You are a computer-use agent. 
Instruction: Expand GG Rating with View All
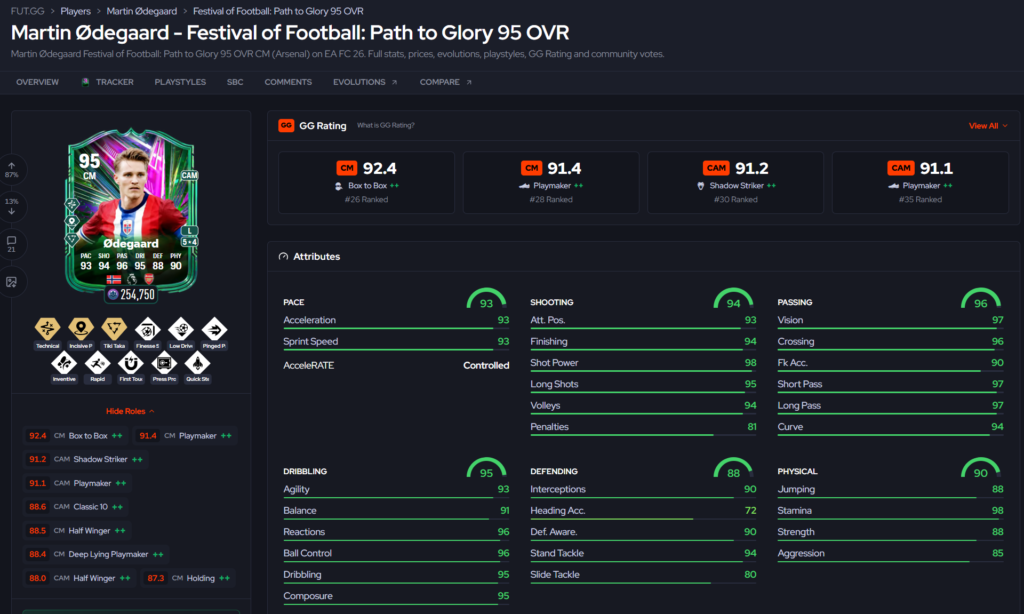(x=987, y=125)
